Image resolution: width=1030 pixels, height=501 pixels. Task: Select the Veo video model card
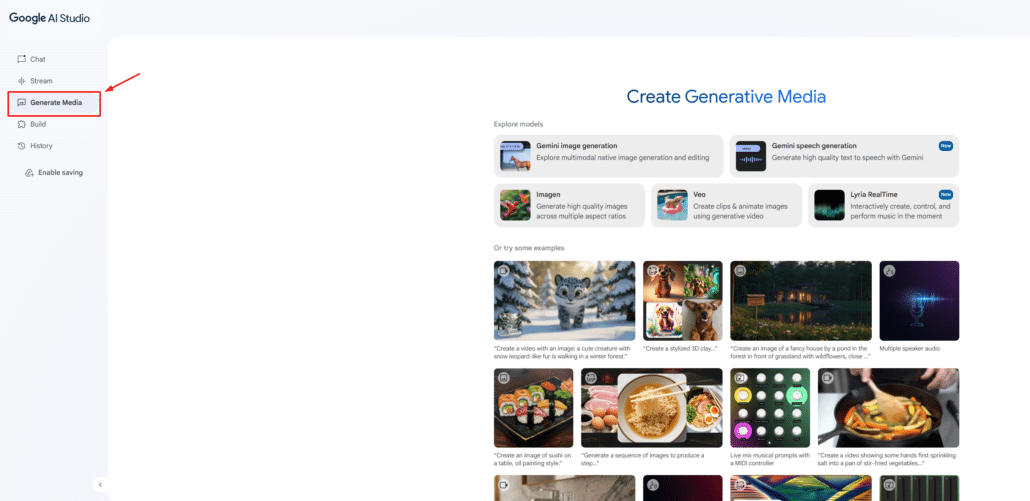pos(726,205)
